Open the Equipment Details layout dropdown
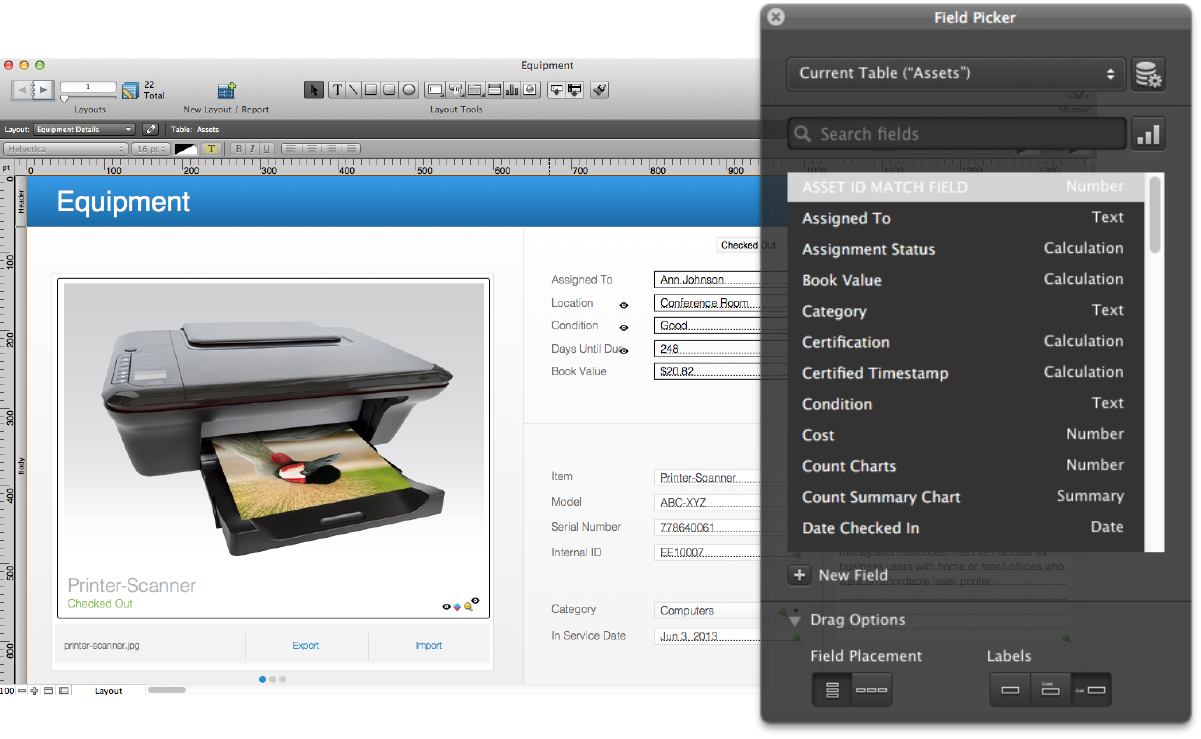 click(84, 129)
